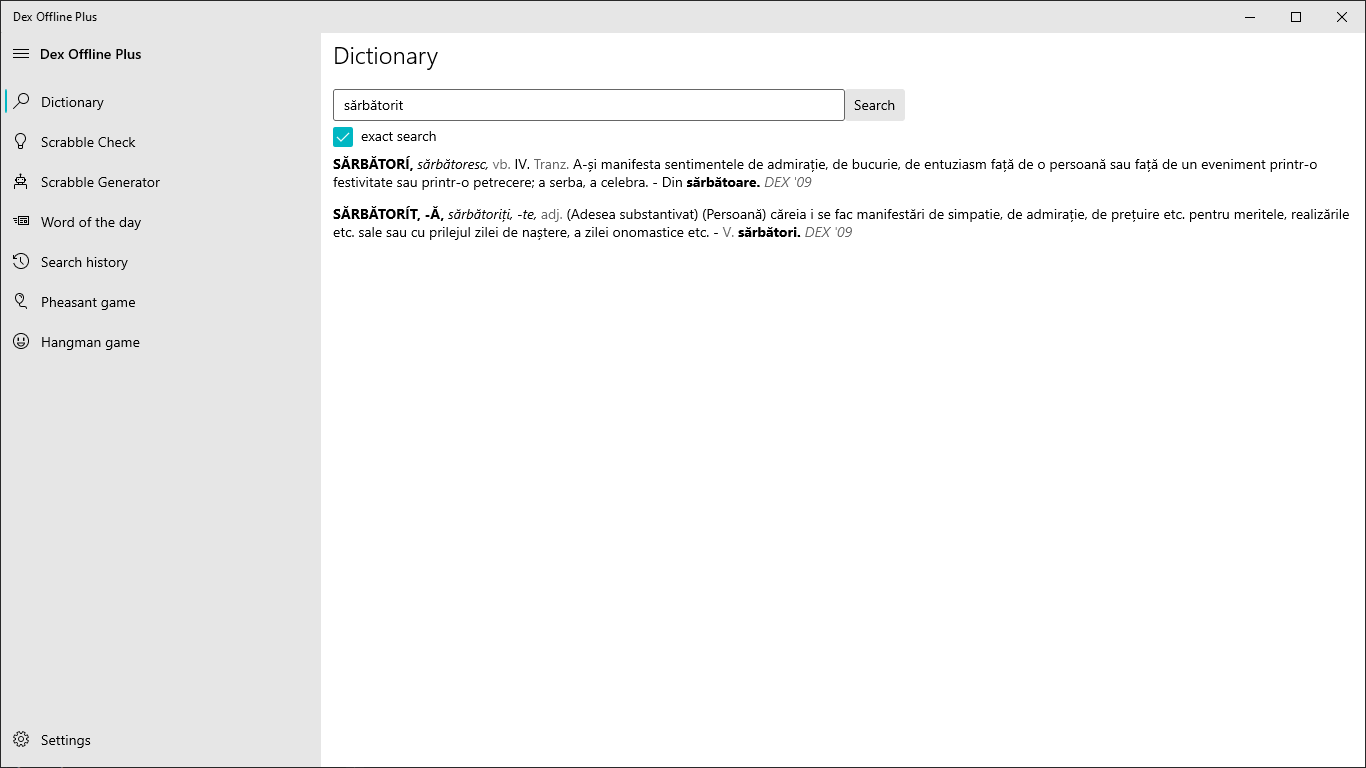Minimize the Dex Offline Plus window
Screen dimensions: 1366x768
(x=1250, y=17)
